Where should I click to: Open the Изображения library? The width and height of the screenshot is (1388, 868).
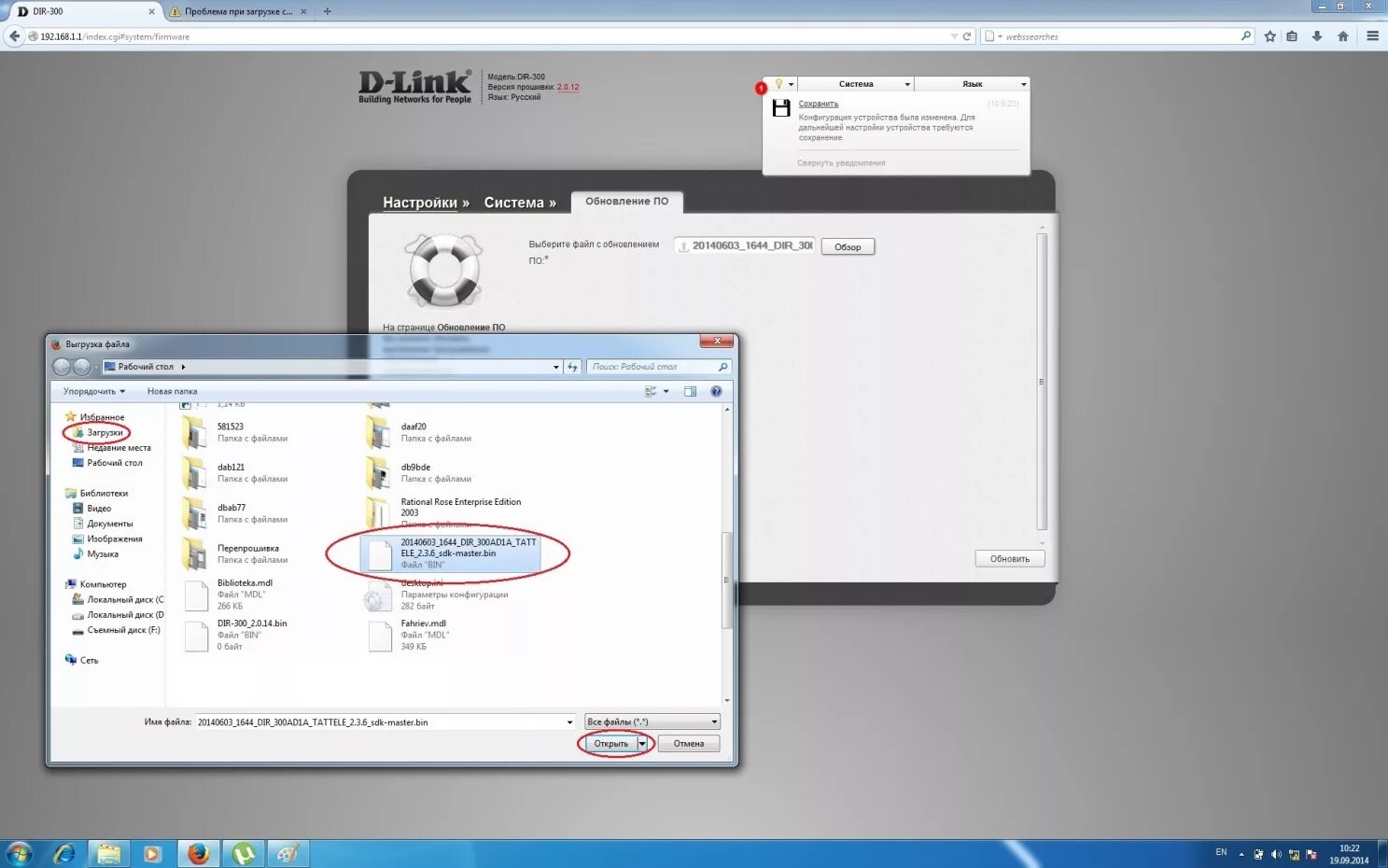(114, 539)
